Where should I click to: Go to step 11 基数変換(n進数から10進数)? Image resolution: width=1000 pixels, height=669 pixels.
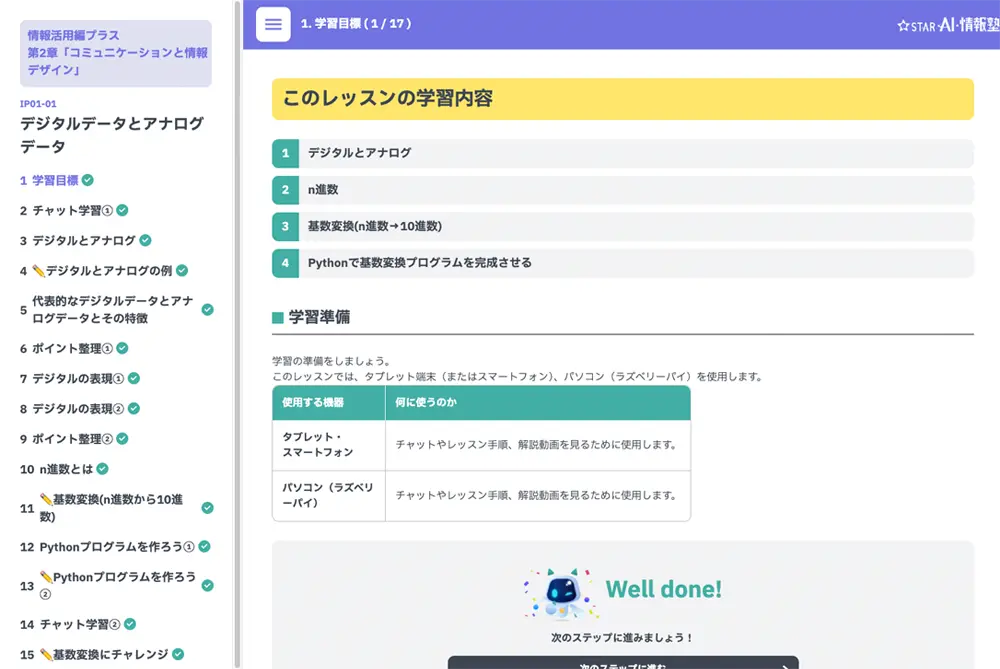pyautogui.click(x=117, y=508)
